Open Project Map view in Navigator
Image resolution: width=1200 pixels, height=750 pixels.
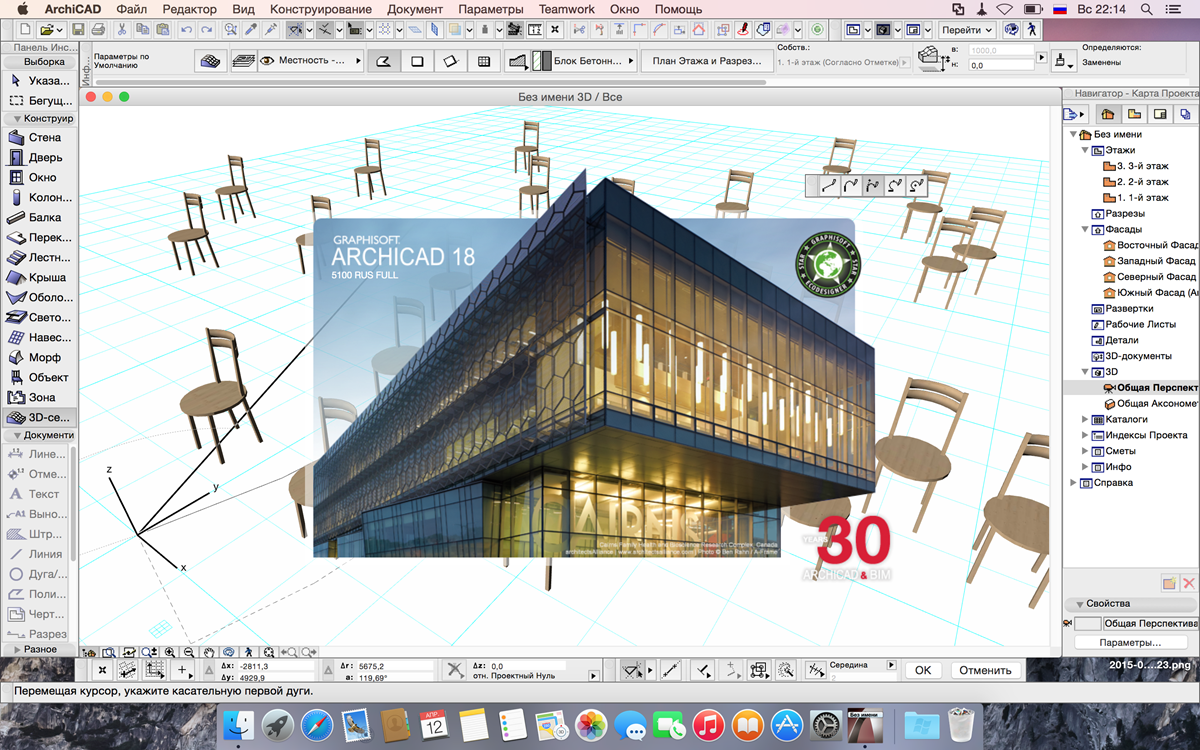[x=1108, y=114]
